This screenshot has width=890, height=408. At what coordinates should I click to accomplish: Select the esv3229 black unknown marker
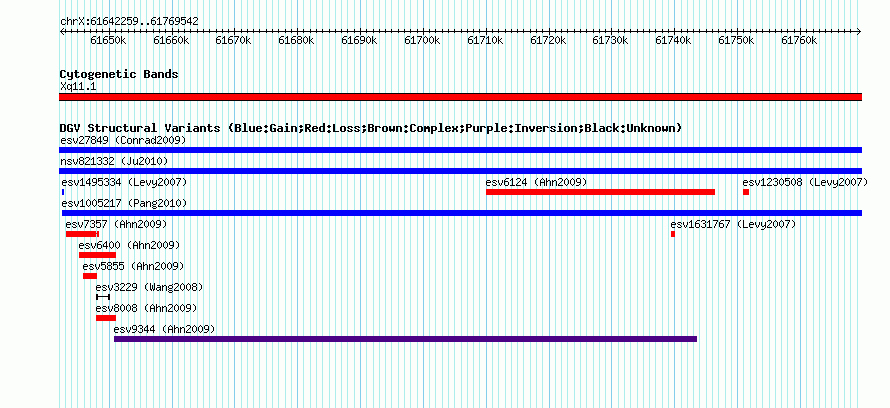tap(103, 297)
